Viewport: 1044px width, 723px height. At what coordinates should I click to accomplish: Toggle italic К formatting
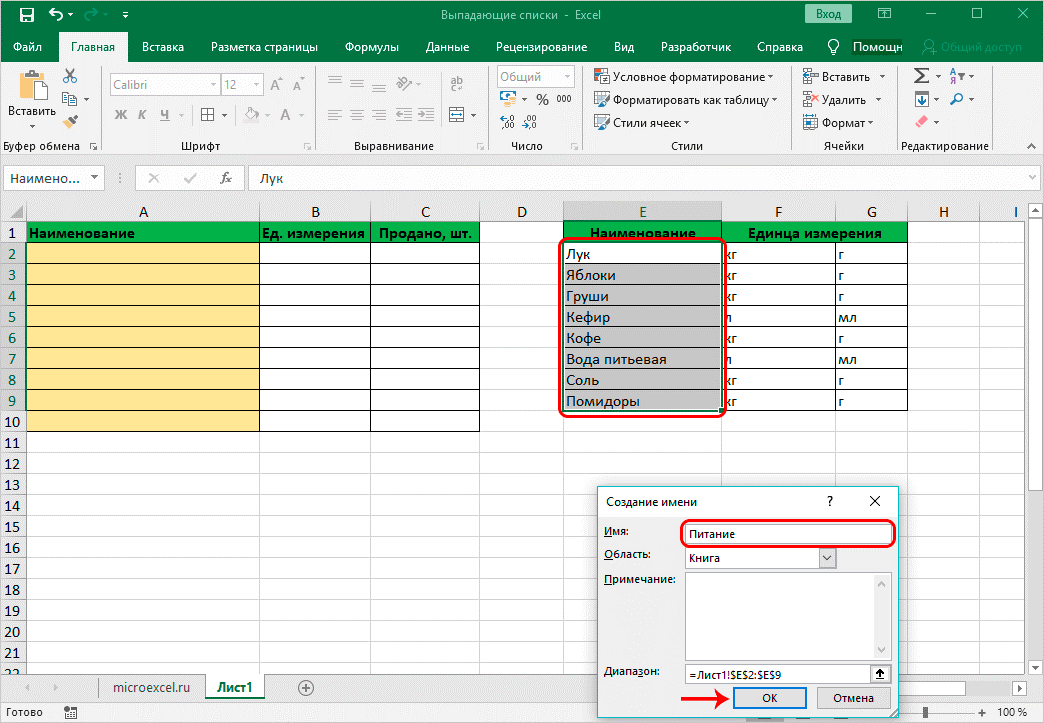[x=143, y=115]
